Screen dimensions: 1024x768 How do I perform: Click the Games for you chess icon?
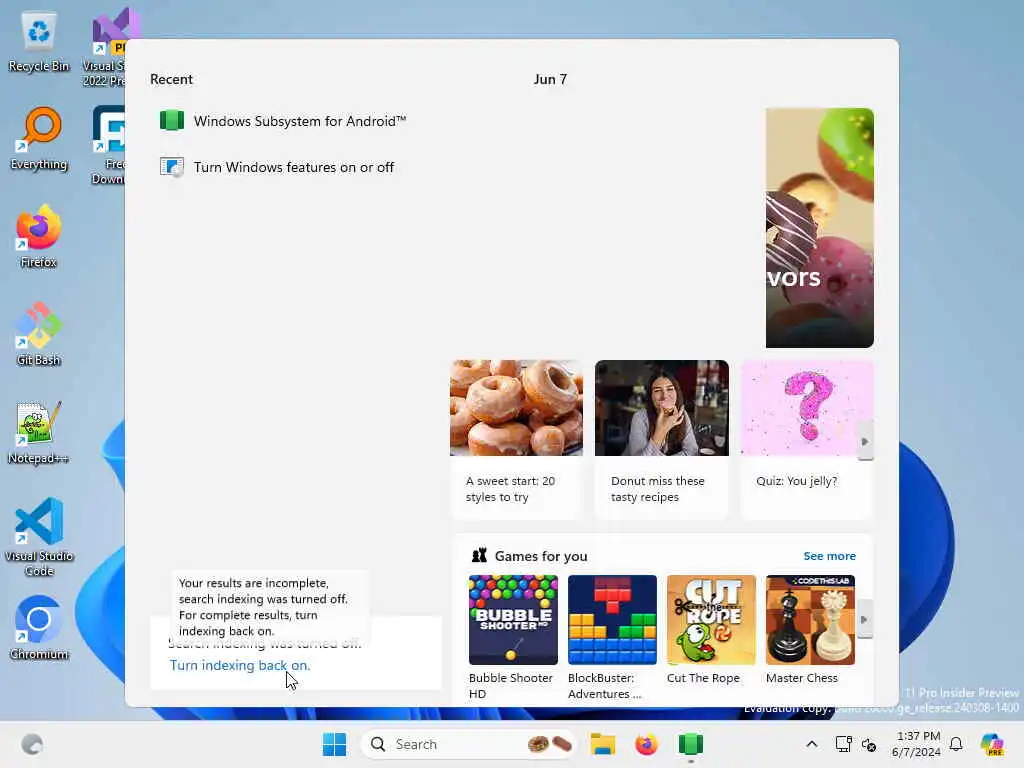pyautogui.click(x=479, y=556)
